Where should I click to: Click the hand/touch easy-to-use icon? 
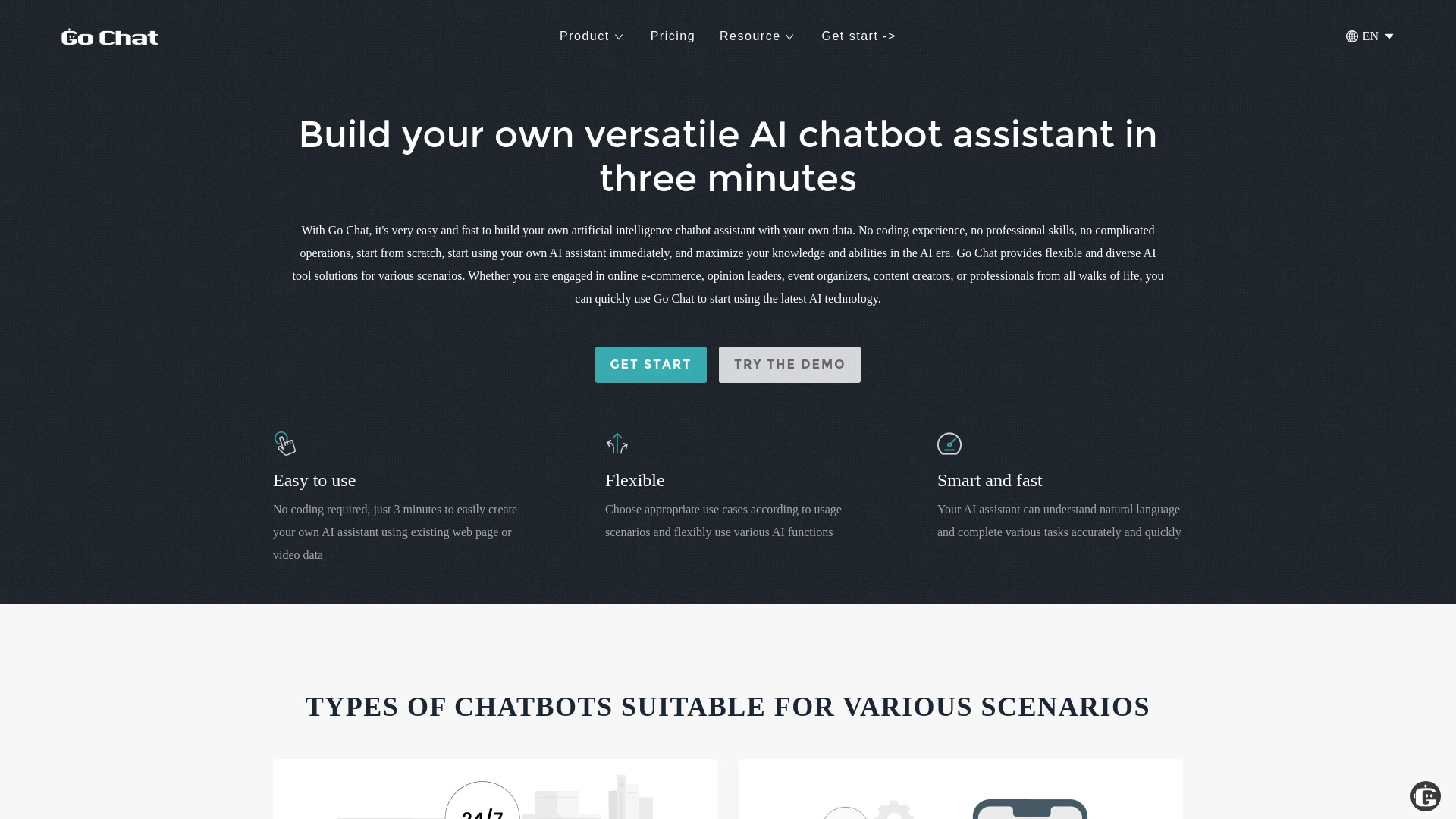click(285, 443)
